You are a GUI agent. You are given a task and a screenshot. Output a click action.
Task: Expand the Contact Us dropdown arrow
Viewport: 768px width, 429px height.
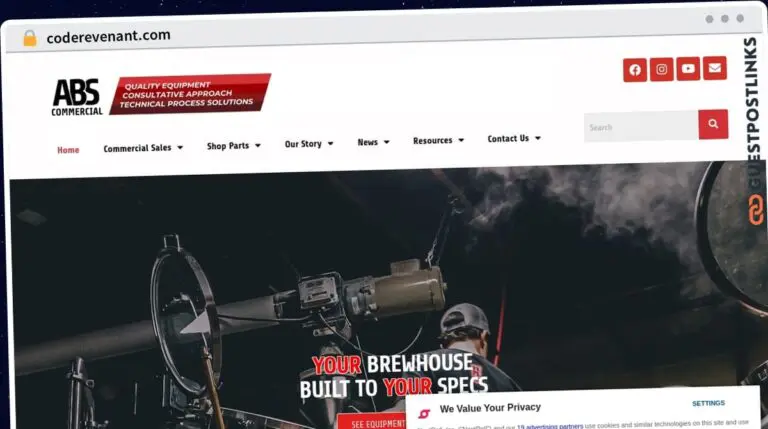coord(538,138)
